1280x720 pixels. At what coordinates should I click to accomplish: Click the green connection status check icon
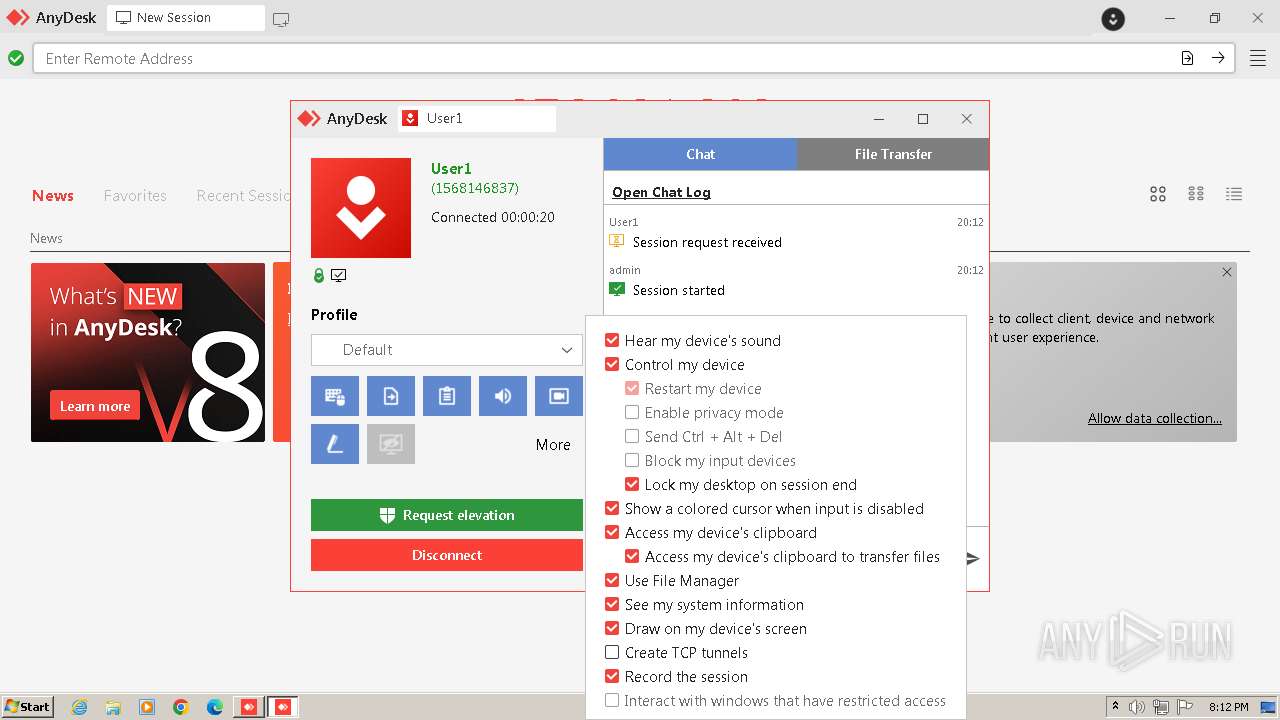(16, 58)
